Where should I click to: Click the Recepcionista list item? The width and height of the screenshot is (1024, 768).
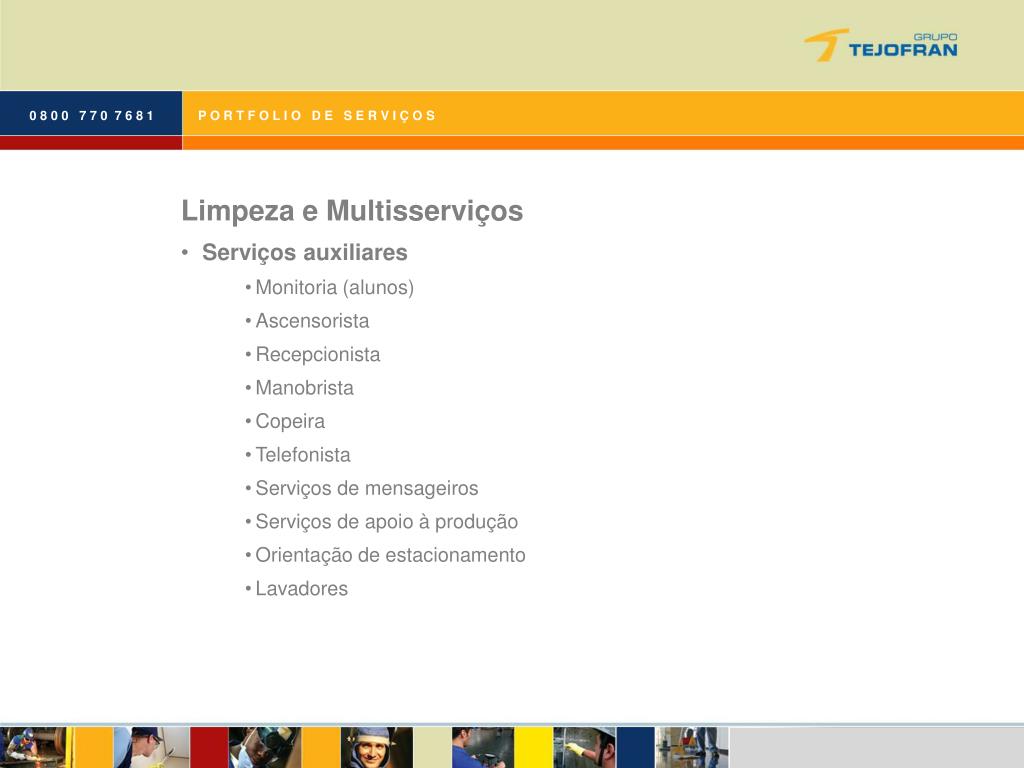pos(317,354)
